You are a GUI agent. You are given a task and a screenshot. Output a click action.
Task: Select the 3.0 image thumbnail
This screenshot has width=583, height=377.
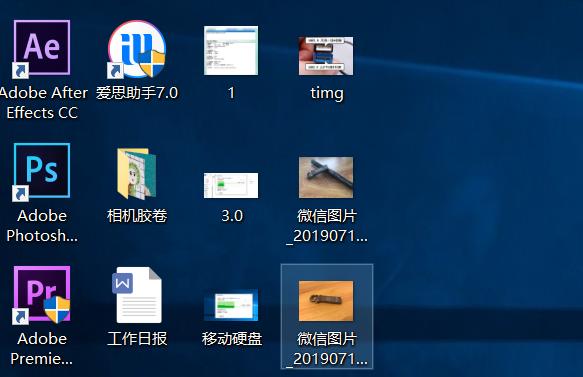pos(231,185)
